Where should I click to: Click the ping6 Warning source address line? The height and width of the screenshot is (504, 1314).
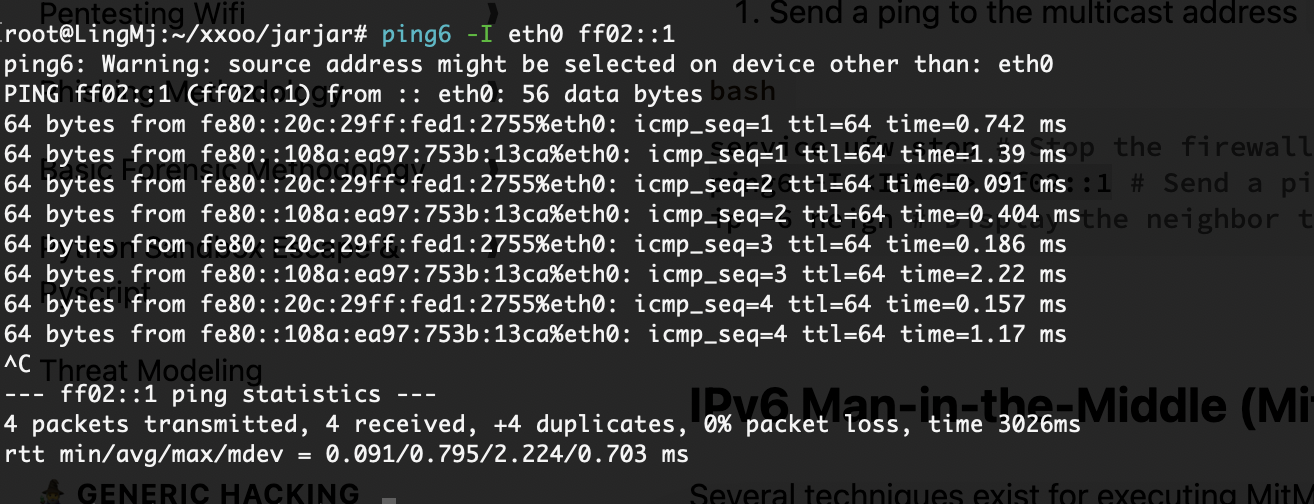click(528, 65)
